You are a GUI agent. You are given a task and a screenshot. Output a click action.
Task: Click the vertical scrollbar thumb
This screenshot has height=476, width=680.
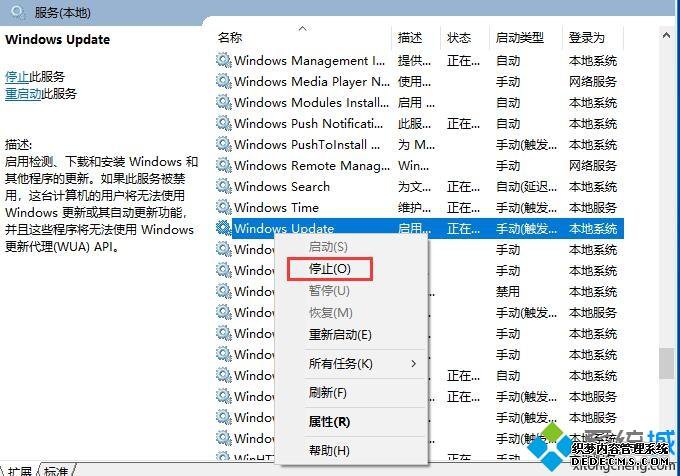pyautogui.click(x=666, y=363)
